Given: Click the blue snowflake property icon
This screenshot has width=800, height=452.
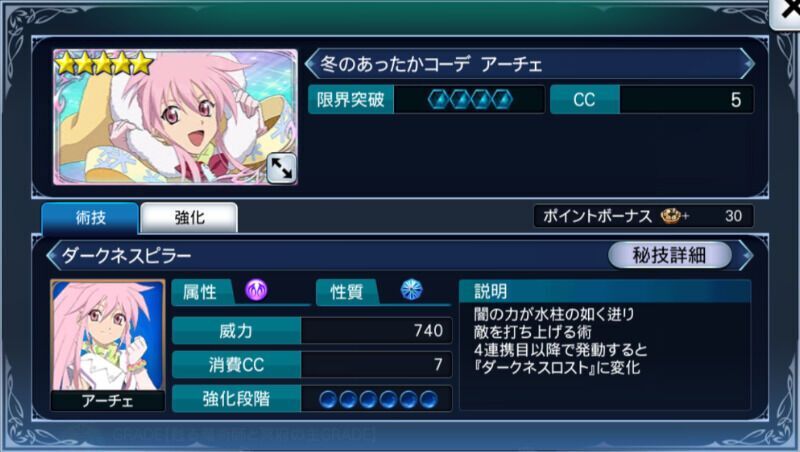Looking at the screenshot, I should pyautogui.click(x=411, y=290).
